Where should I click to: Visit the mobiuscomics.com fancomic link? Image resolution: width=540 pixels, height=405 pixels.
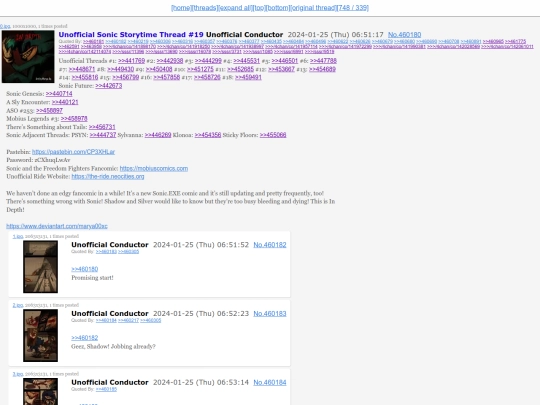point(154,168)
